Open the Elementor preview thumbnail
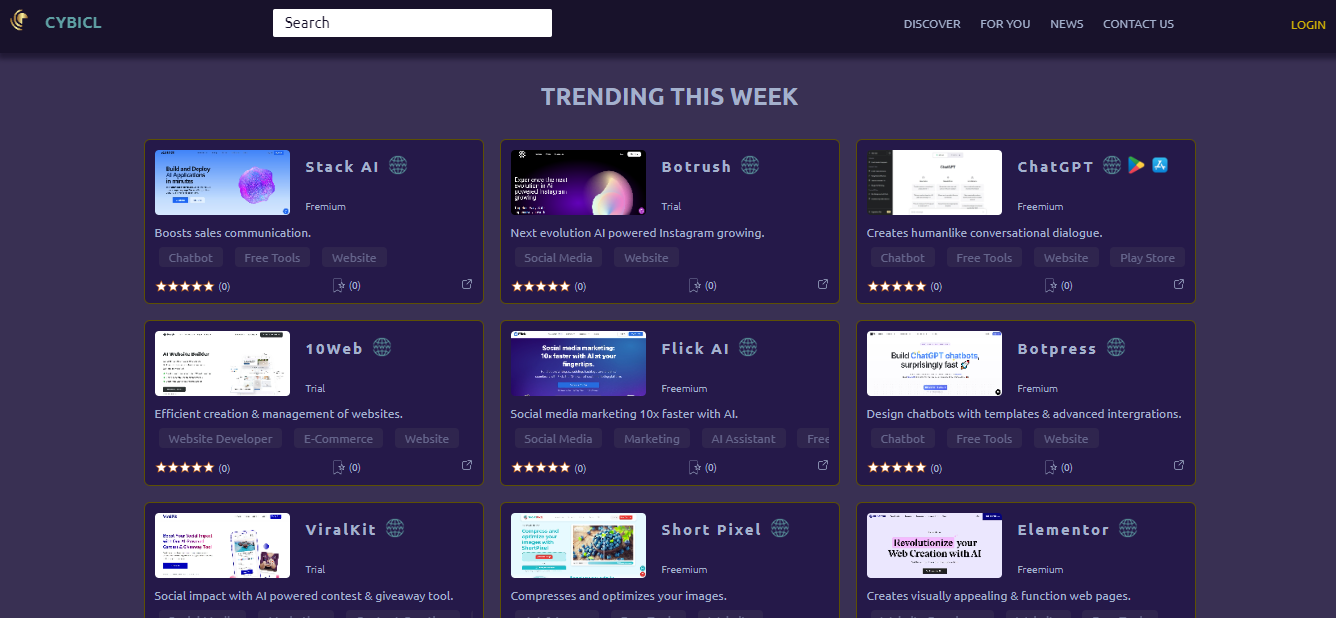This screenshot has height=618, width=1336. coord(934,545)
